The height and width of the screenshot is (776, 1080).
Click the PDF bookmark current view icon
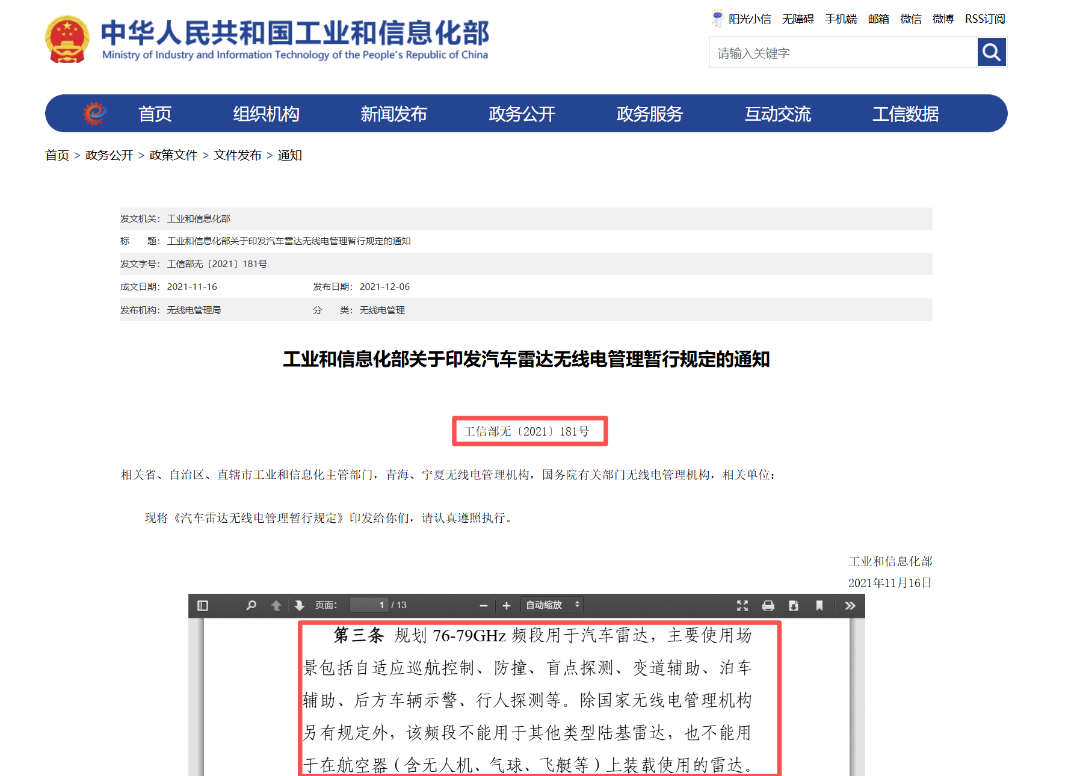(819, 605)
